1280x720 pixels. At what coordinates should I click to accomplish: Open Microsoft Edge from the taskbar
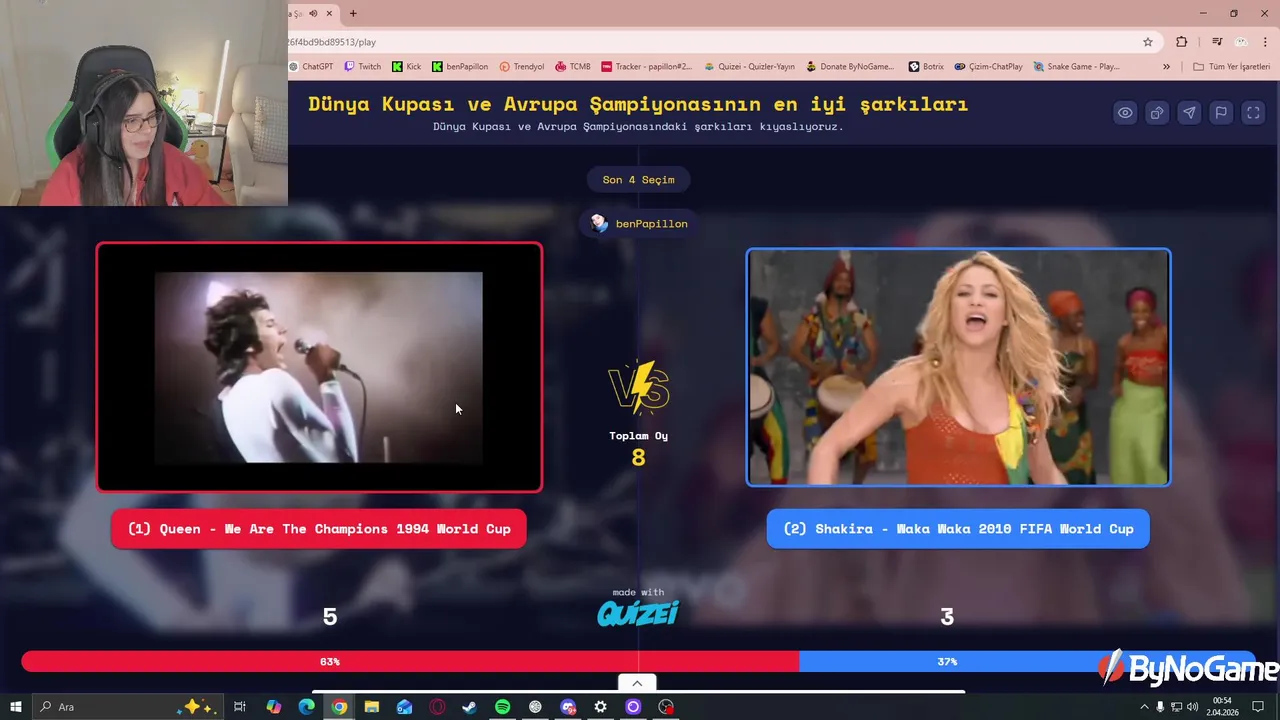click(306, 707)
